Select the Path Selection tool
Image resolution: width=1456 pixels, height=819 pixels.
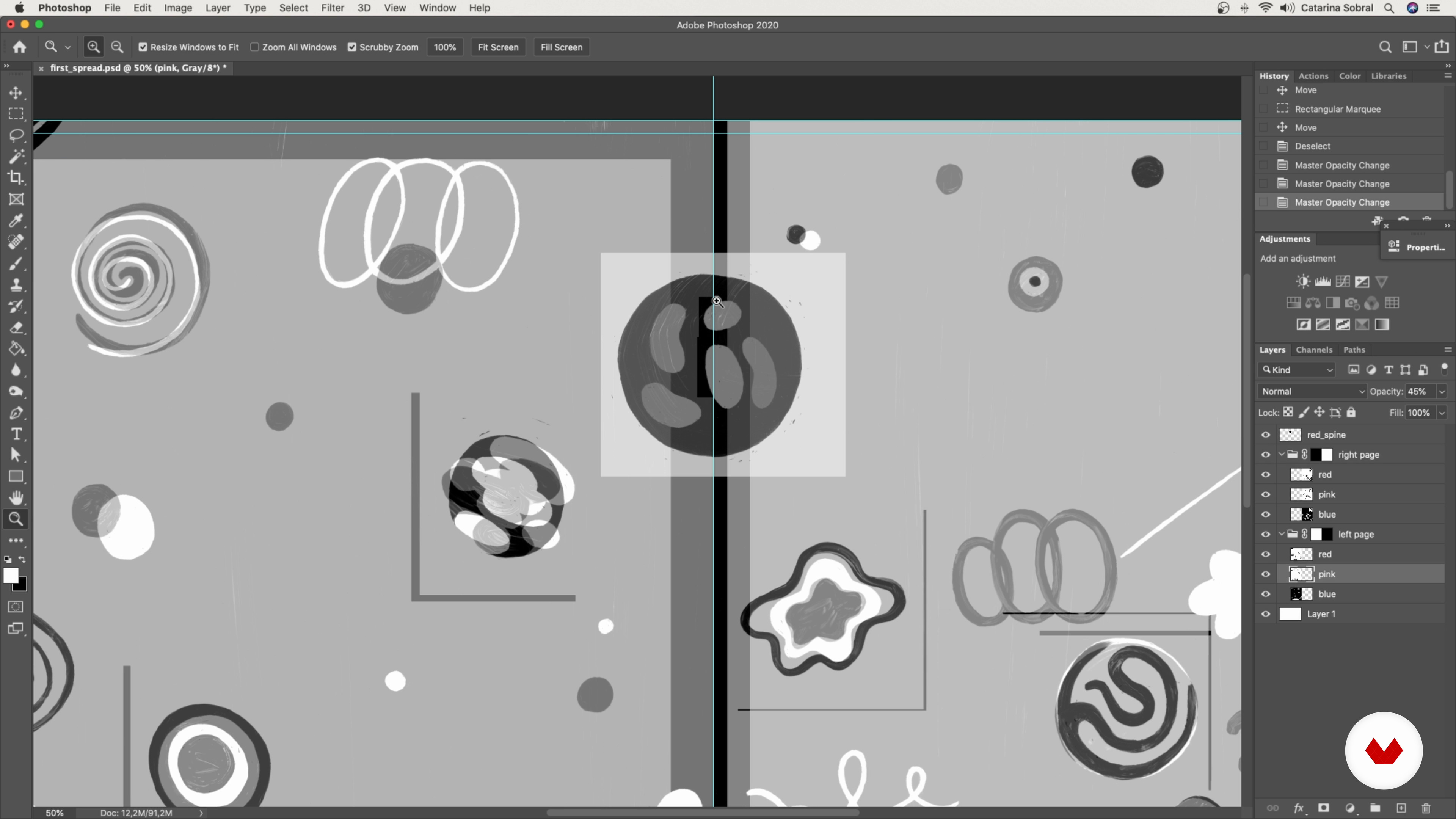pos(16,455)
